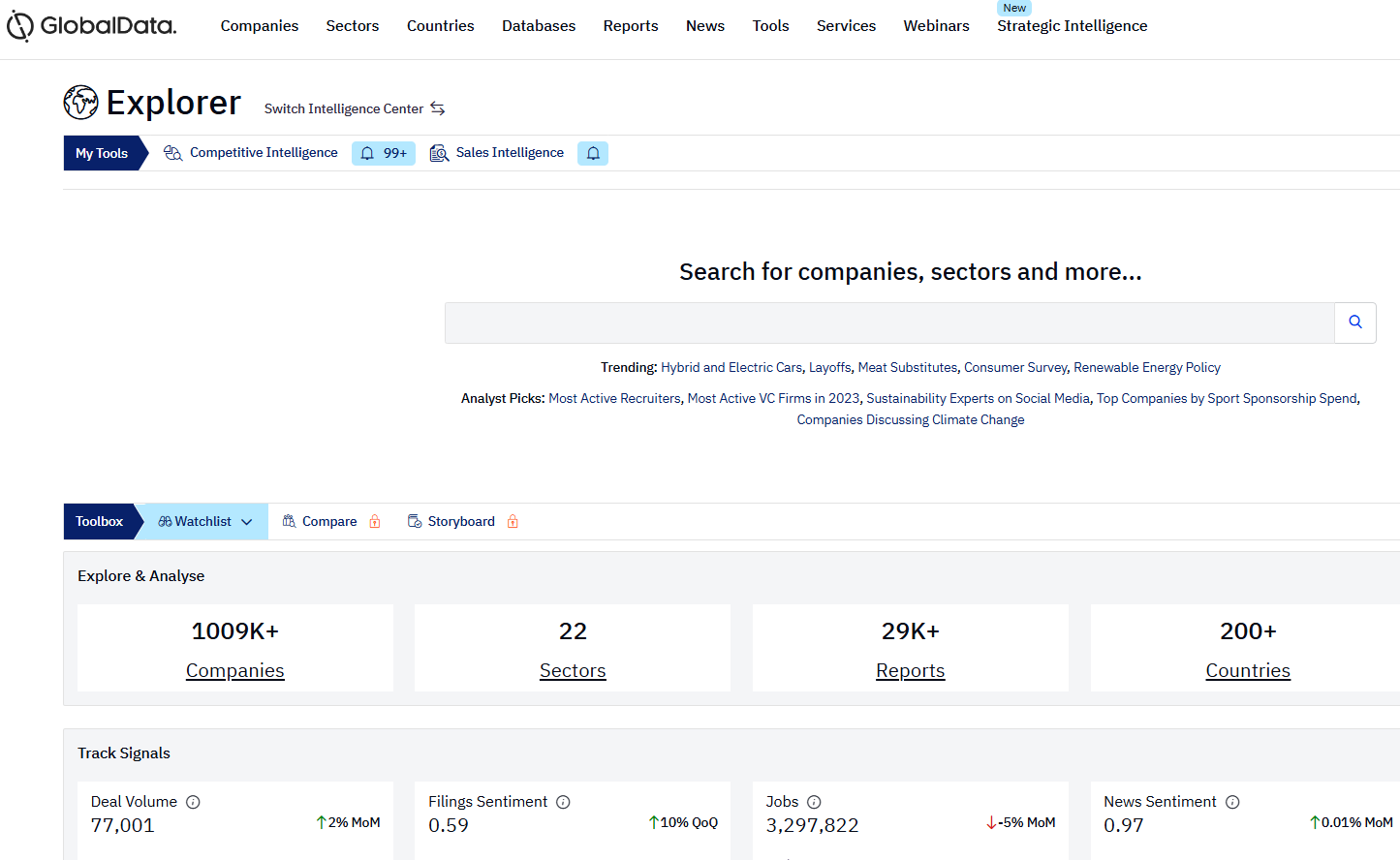Click the -5% MoM change indicator

[x=1020, y=822]
